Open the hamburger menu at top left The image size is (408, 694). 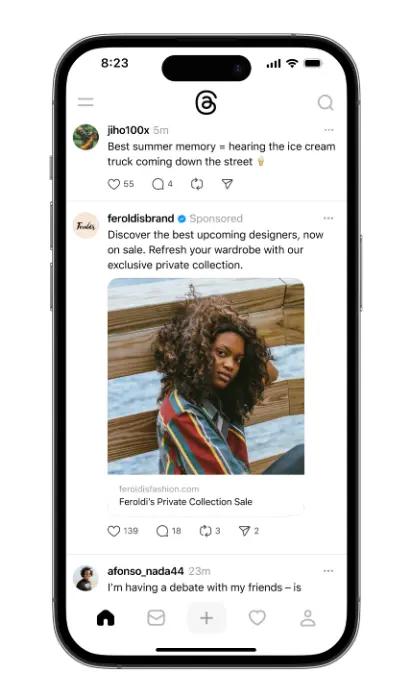click(85, 102)
